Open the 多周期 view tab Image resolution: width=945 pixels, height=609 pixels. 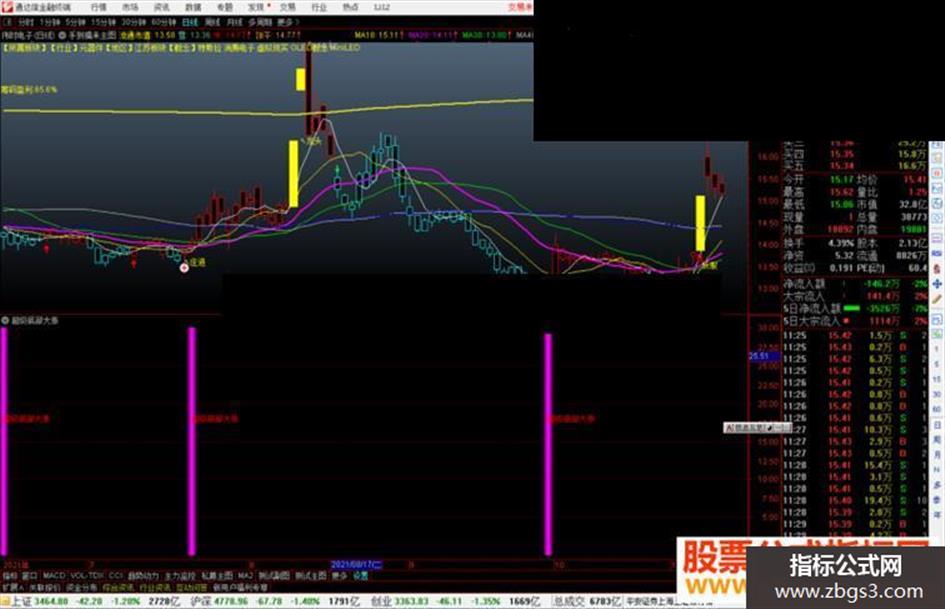pyautogui.click(x=260, y=22)
